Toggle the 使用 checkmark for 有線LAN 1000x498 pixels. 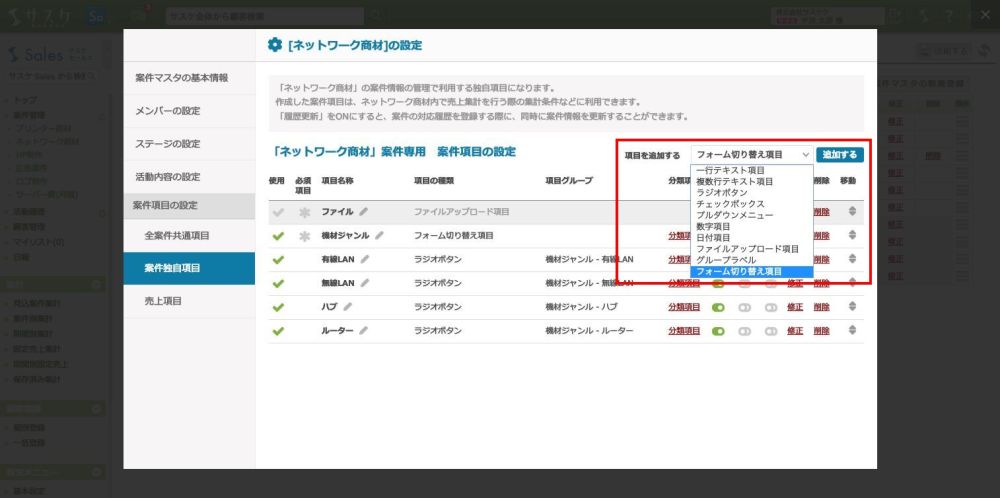pos(277,260)
